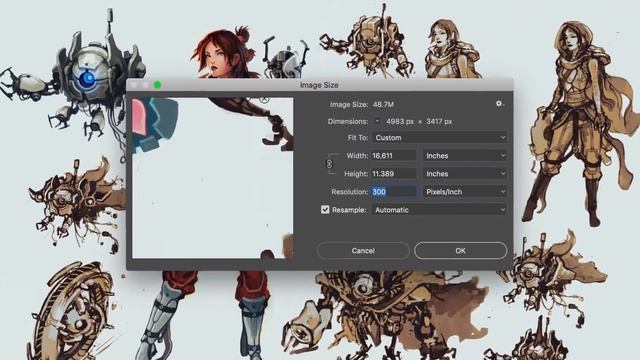Click the Height field showing 11.389

[394, 173]
